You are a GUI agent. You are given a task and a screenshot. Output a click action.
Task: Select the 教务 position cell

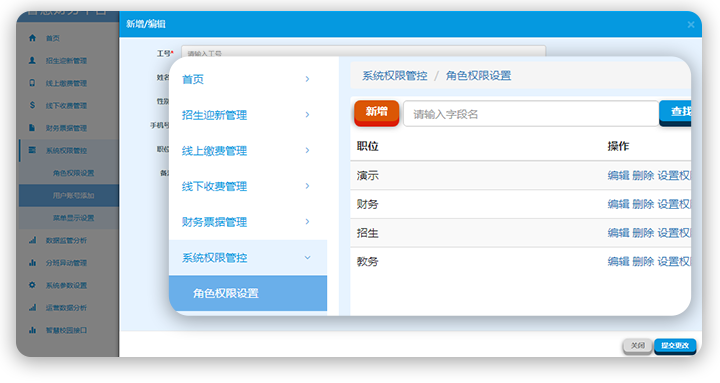pos(367,262)
